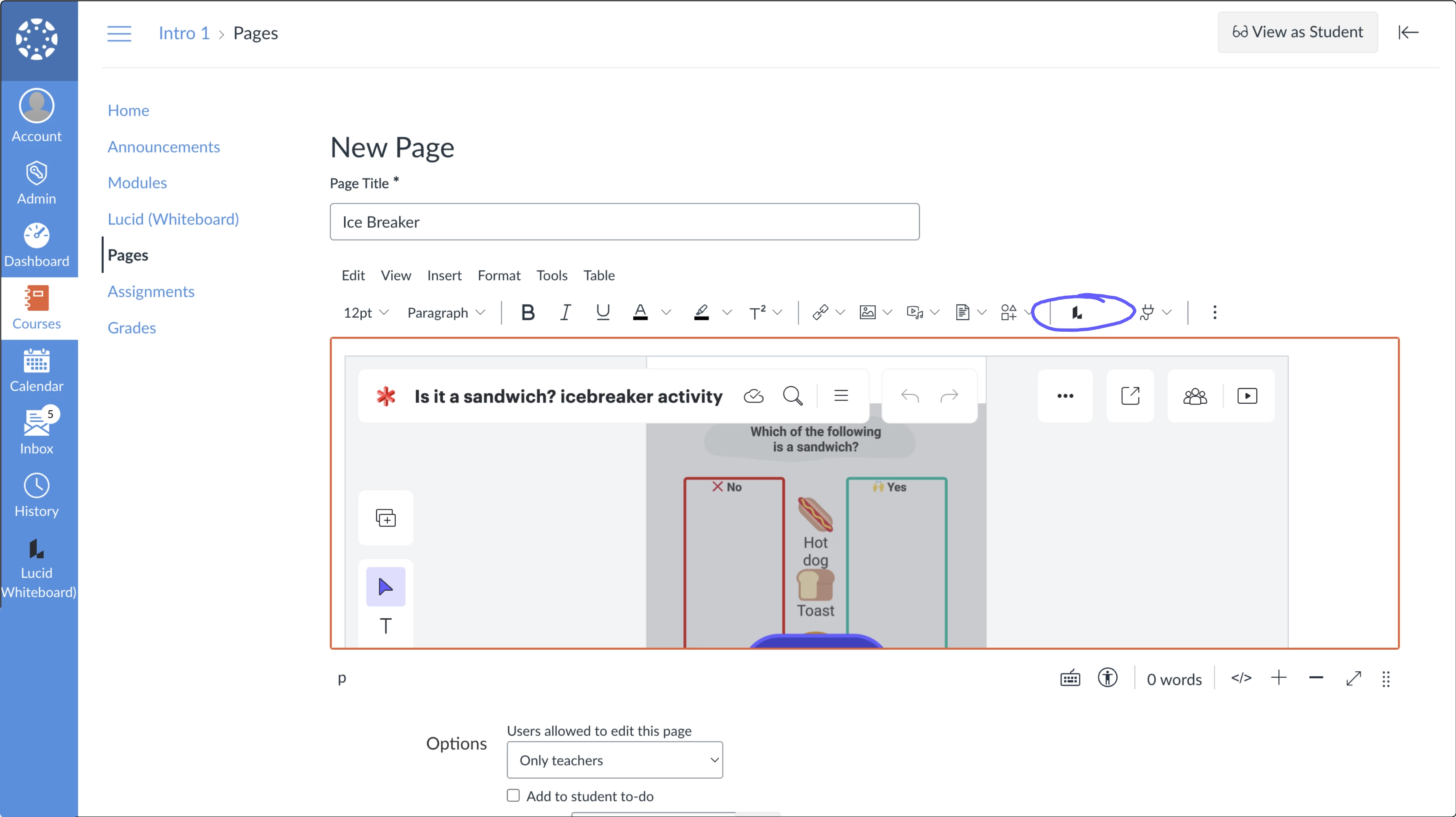The image size is (1456, 817).
Task: Open the Format menu
Action: coord(499,275)
